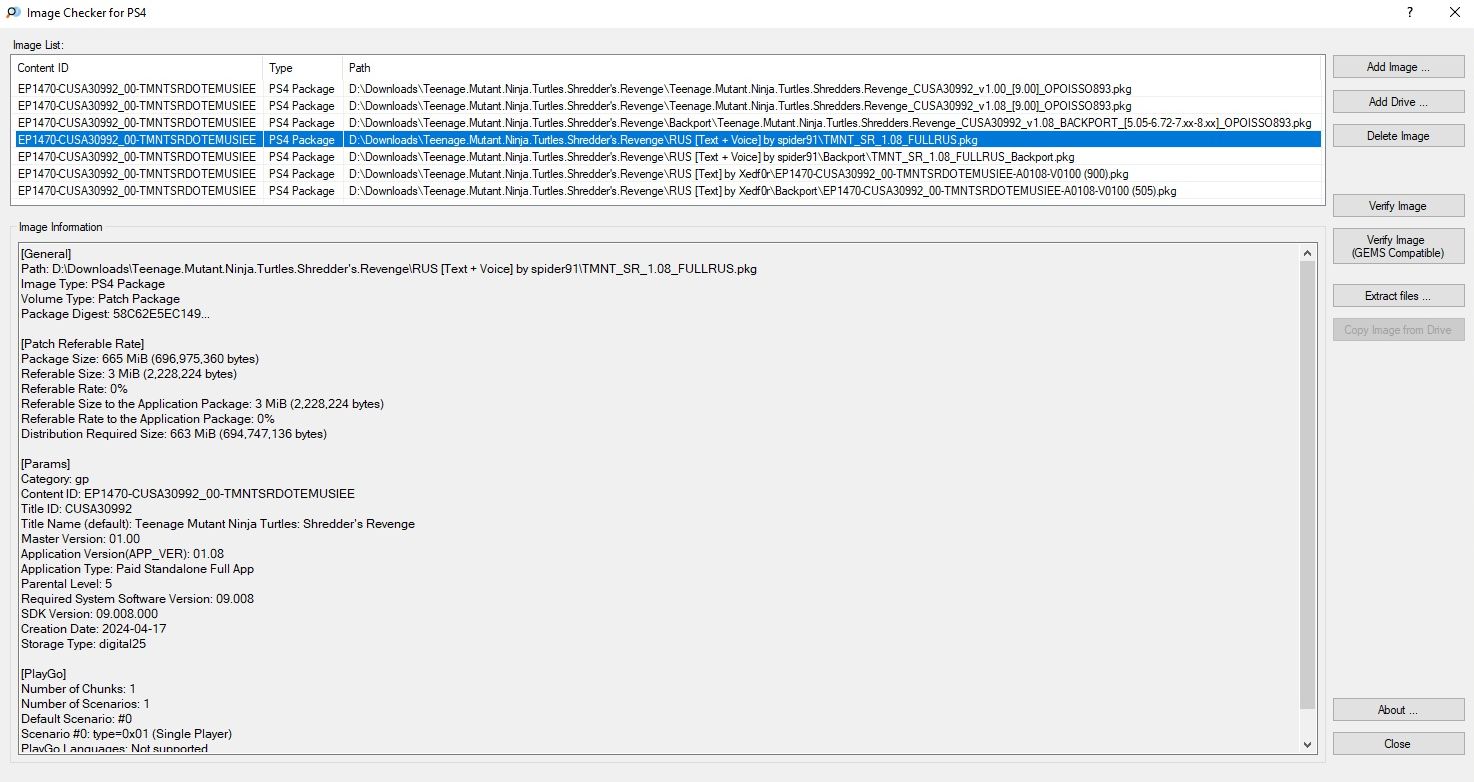
Task: Click the Close button at bottom right
Action: coord(1398,744)
